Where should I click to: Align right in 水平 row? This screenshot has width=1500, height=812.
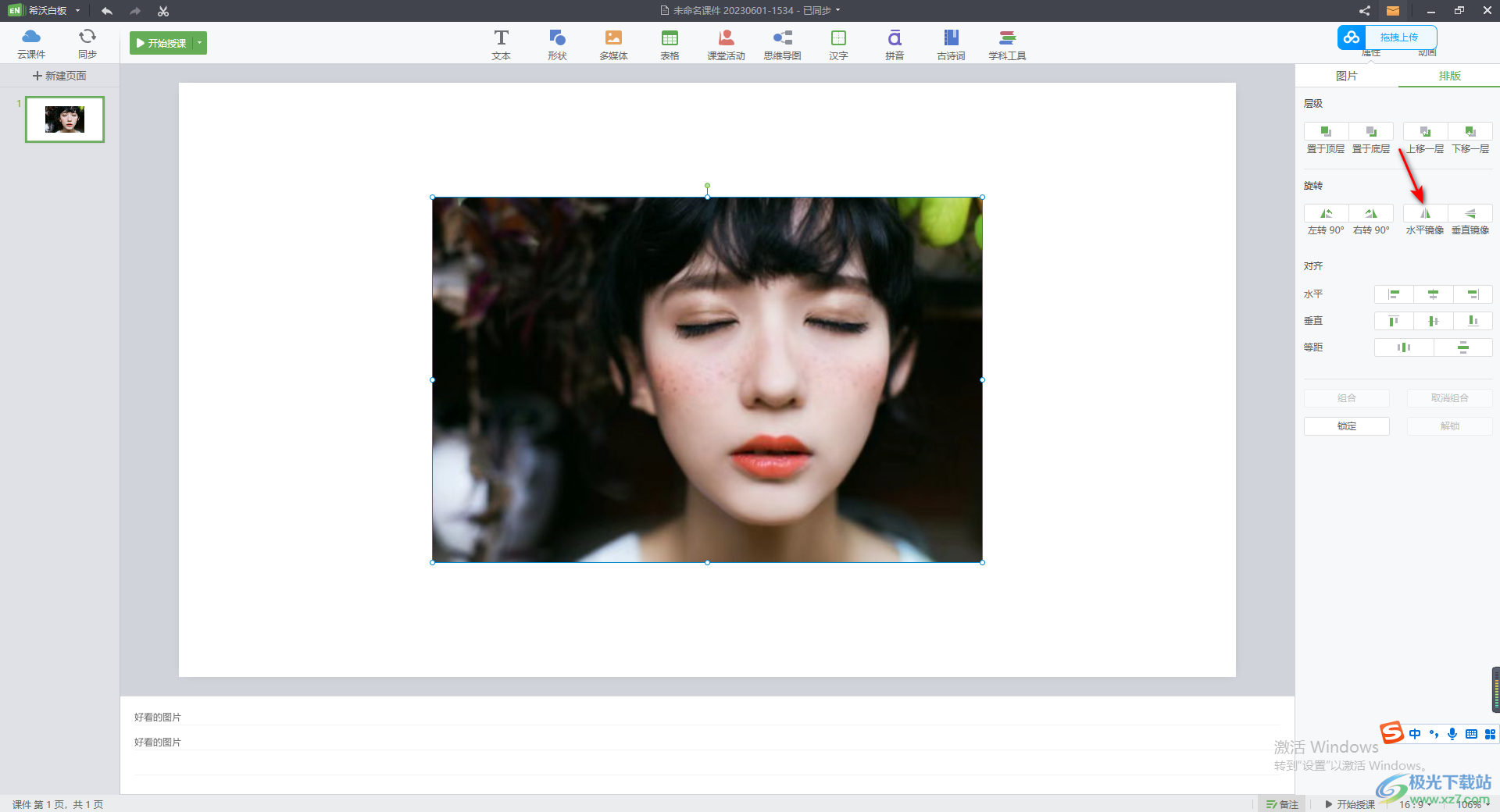[x=1473, y=294]
